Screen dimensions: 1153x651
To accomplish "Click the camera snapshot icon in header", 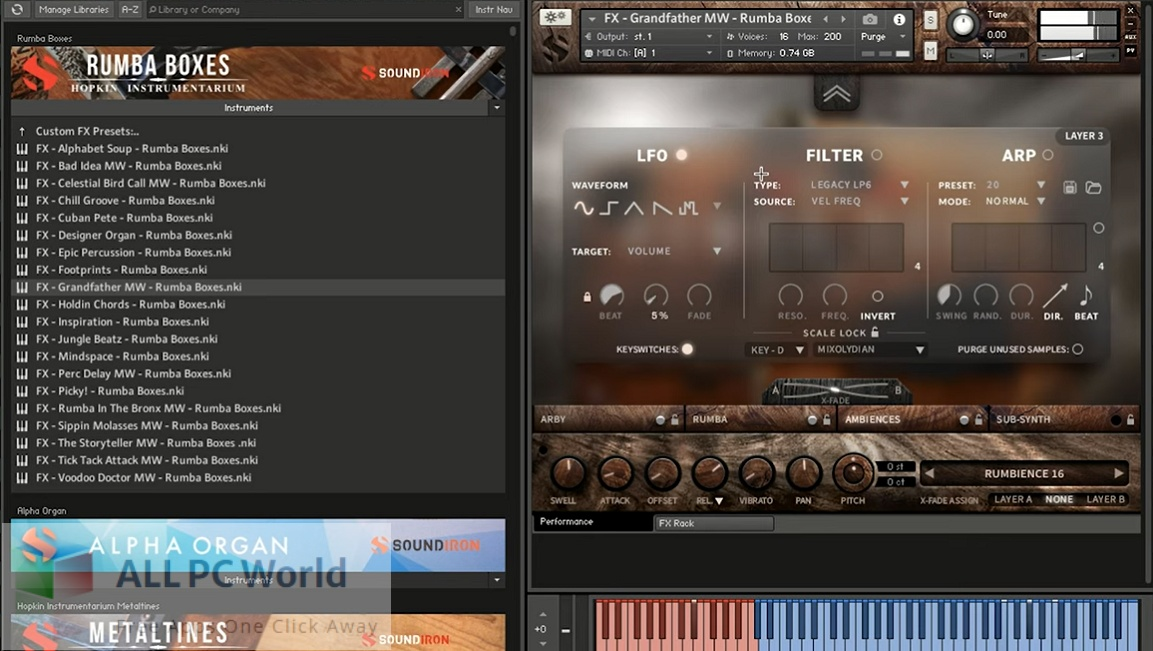I will [x=870, y=19].
